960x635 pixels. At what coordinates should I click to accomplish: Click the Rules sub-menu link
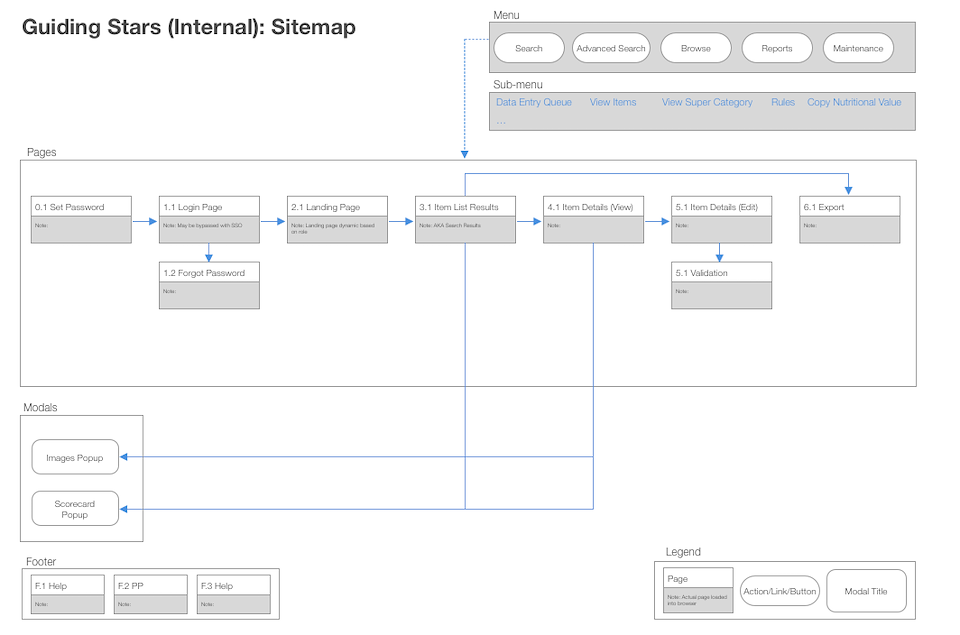783,102
